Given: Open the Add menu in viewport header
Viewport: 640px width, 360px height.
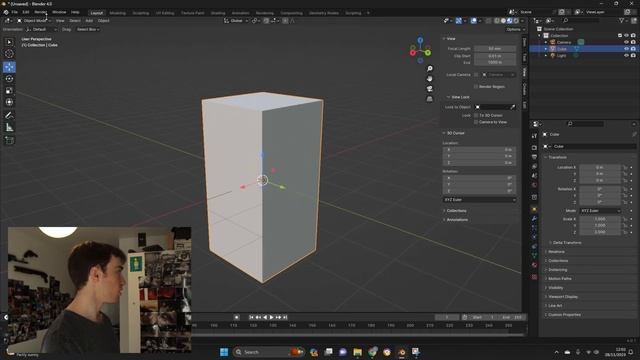Looking at the screenshot, I should point(89,20).
